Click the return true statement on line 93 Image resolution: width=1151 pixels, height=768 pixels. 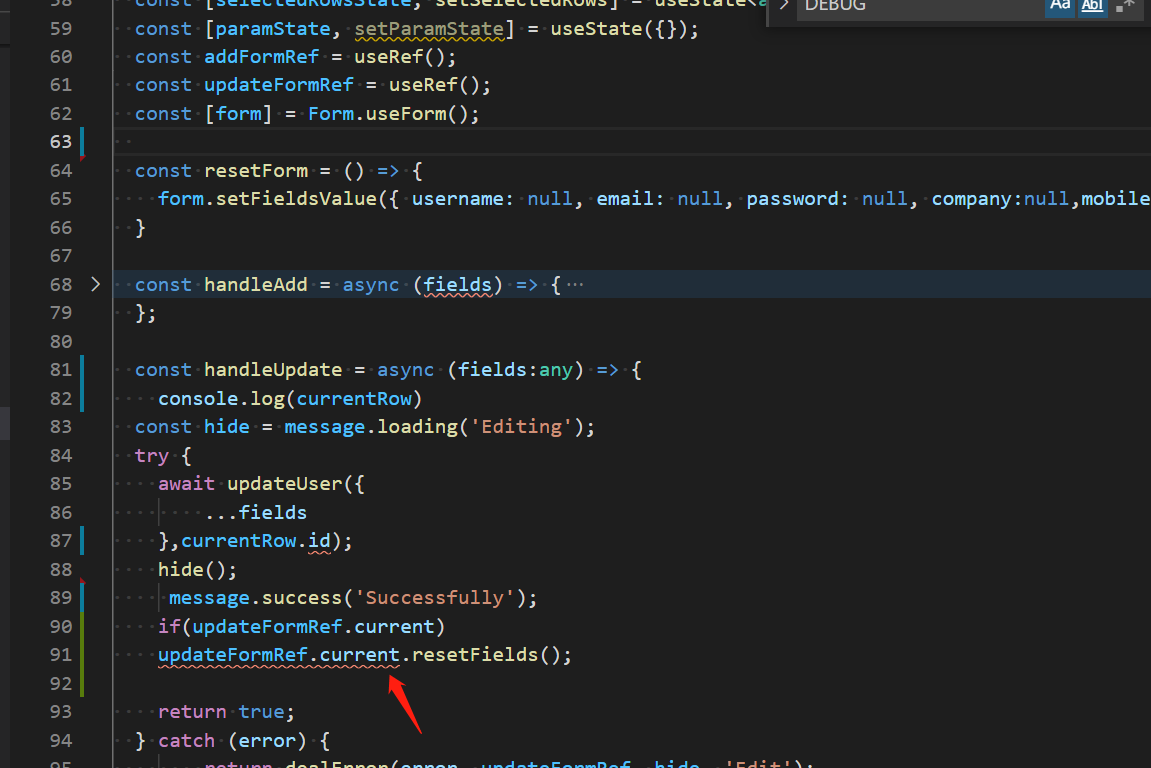click(226, 711)
